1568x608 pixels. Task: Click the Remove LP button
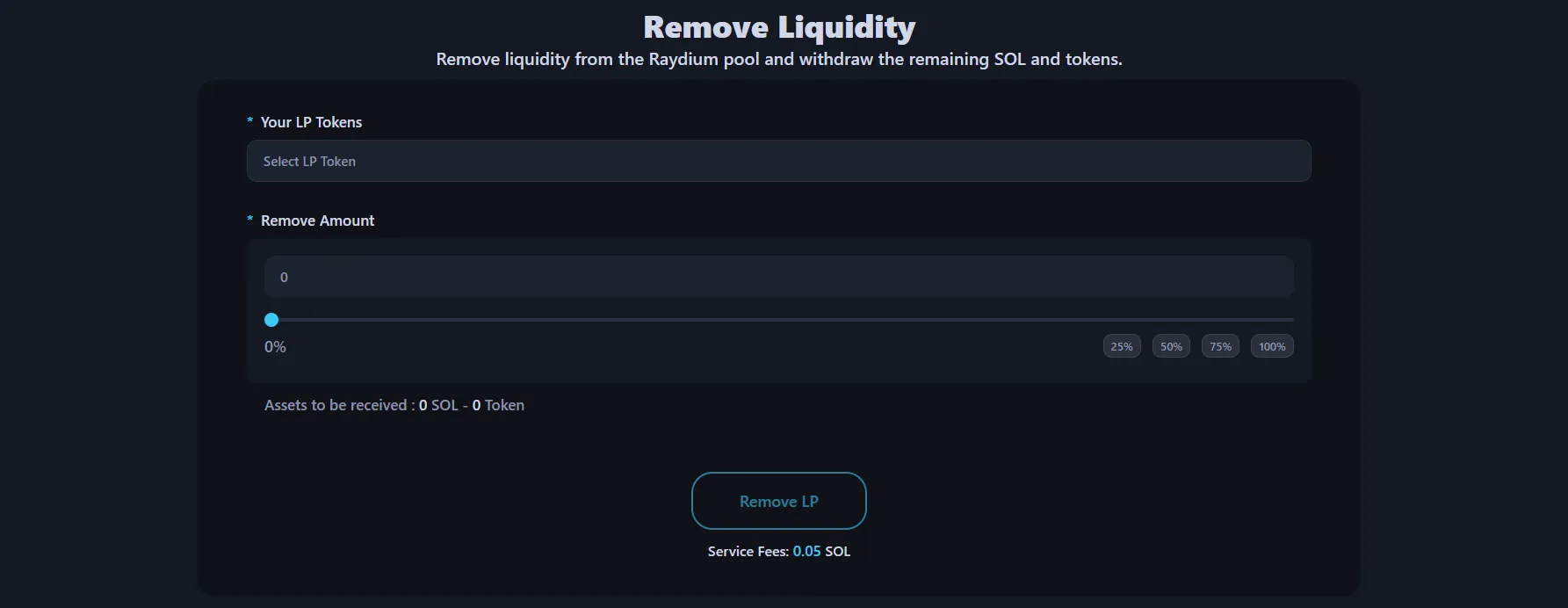(778, 501)
